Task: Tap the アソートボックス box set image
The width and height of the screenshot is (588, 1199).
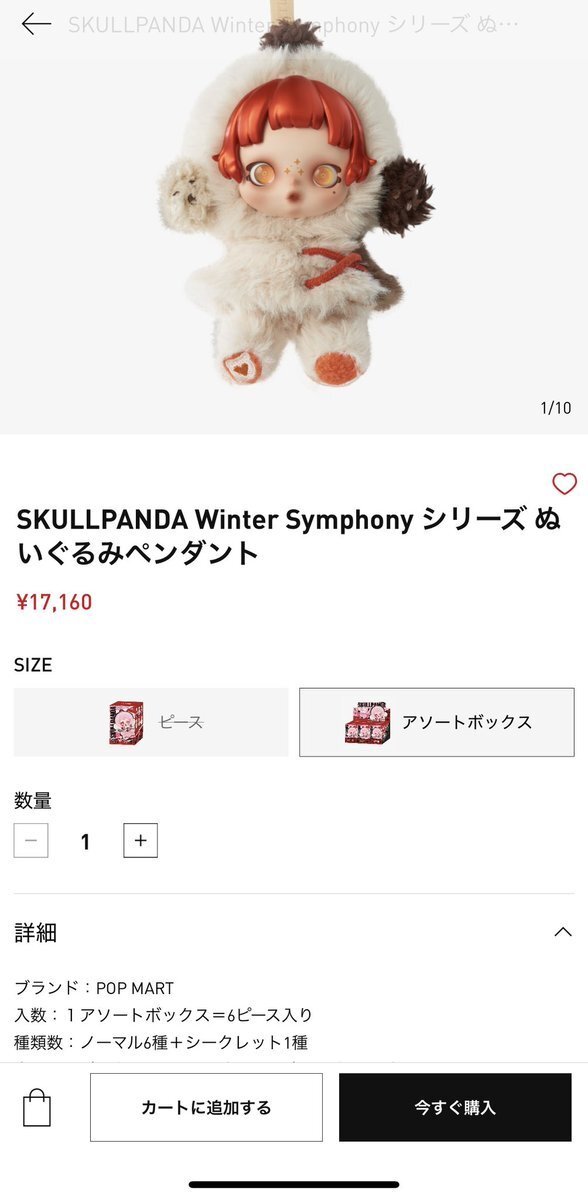Action: click(x=367, y=722)
